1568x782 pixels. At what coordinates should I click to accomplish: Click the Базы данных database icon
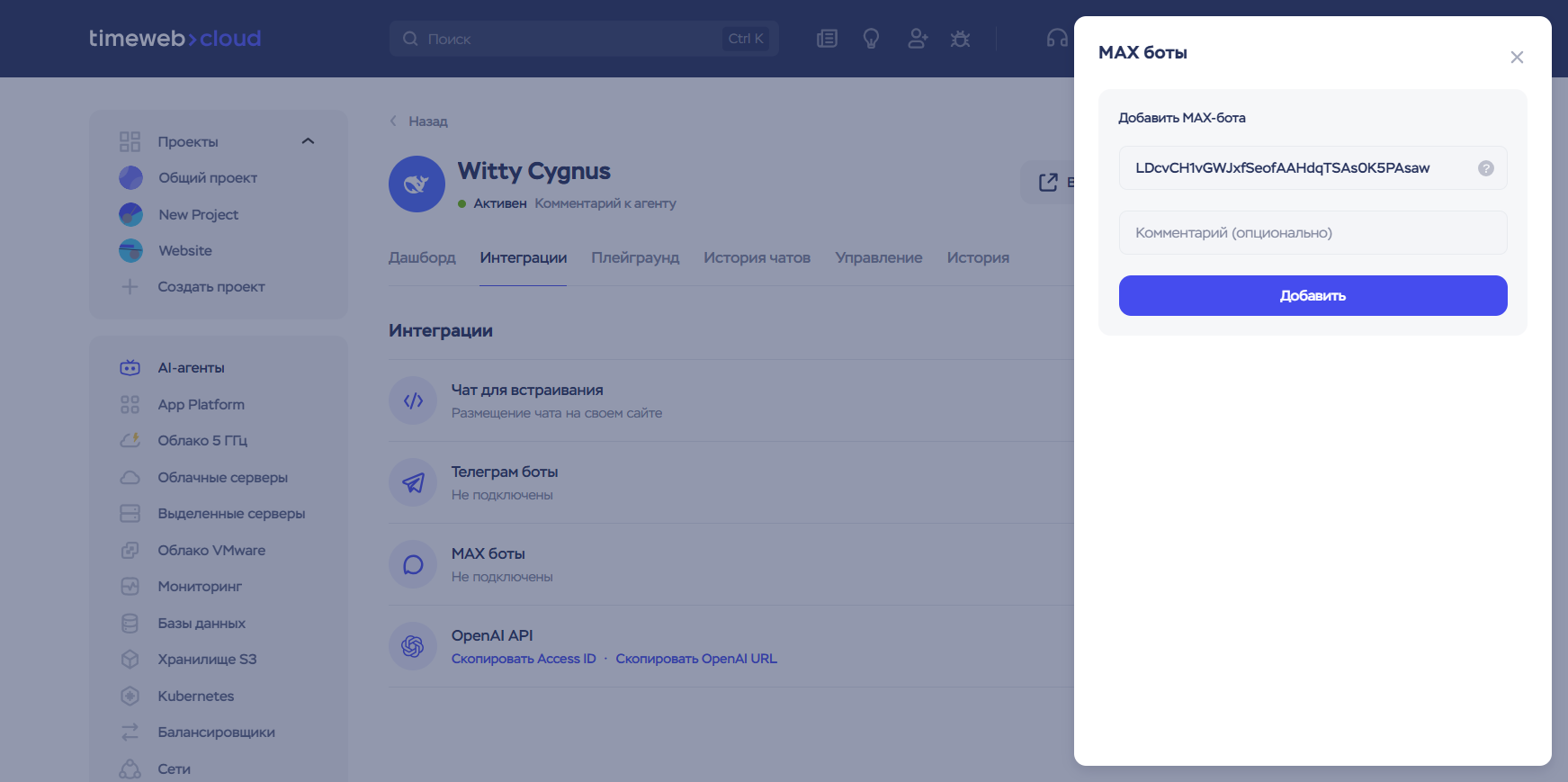coord(130,624)
